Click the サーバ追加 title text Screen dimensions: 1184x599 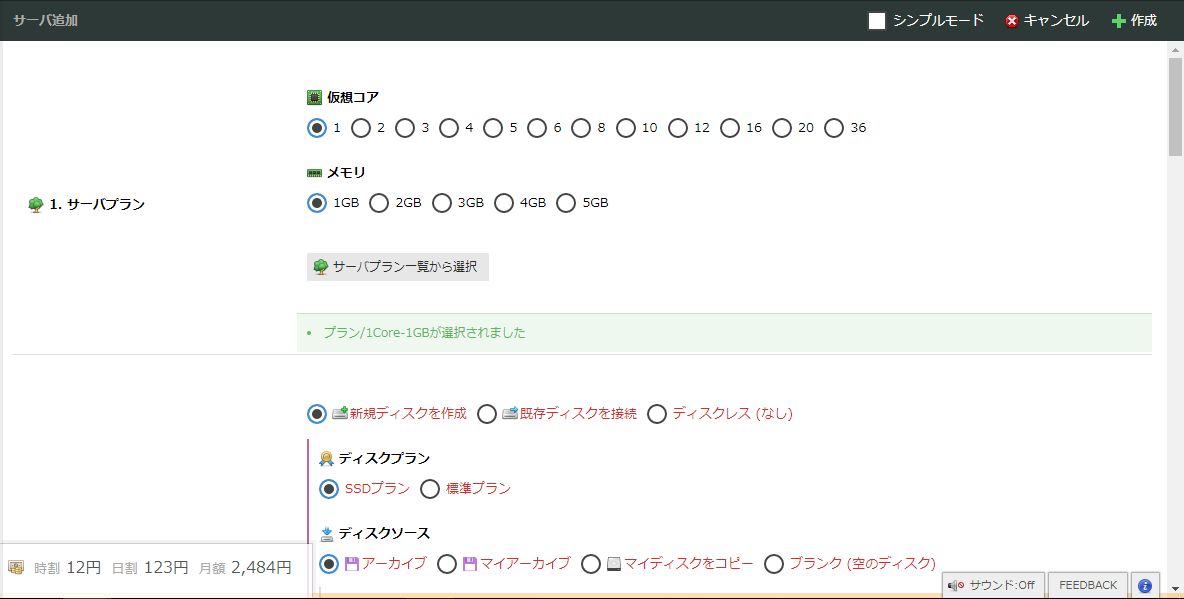[x=45, y=20]
